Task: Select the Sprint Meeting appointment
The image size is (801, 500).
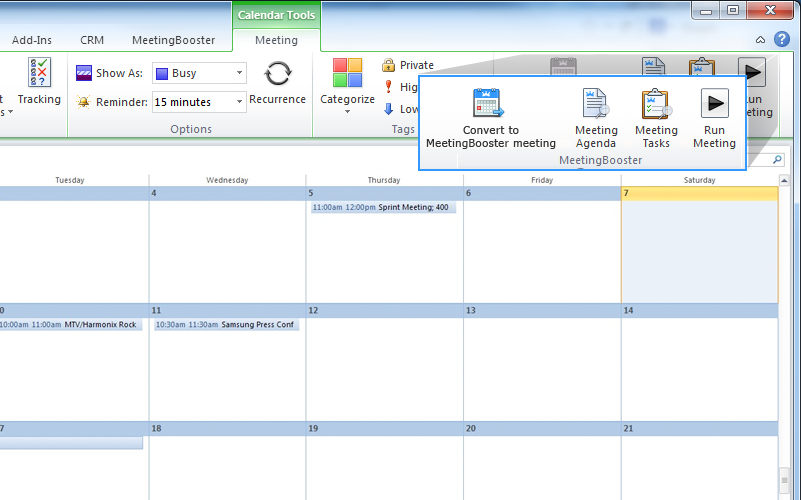Action: click(x=384, y=207)
